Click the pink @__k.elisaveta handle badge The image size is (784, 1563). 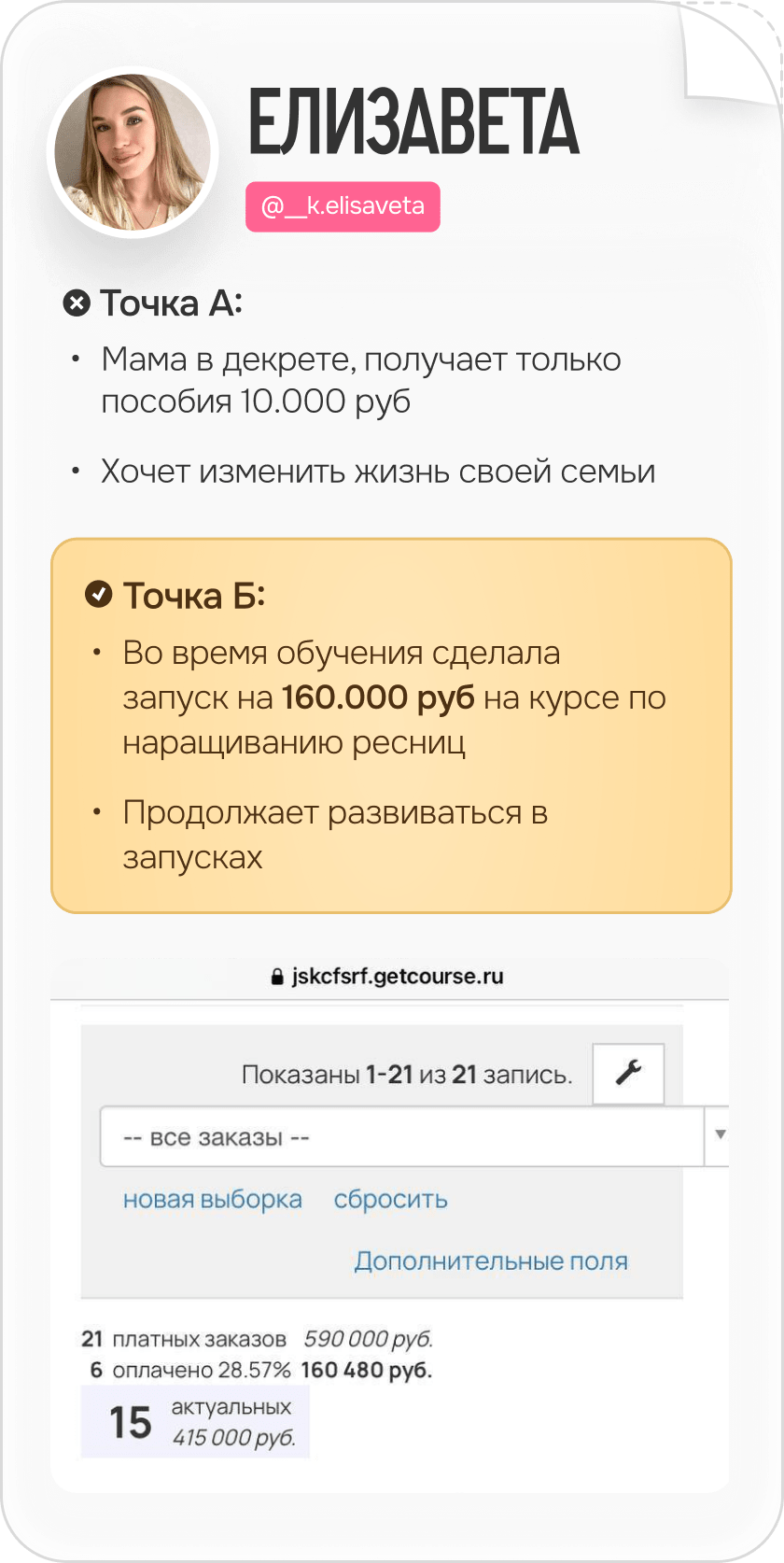343,206
